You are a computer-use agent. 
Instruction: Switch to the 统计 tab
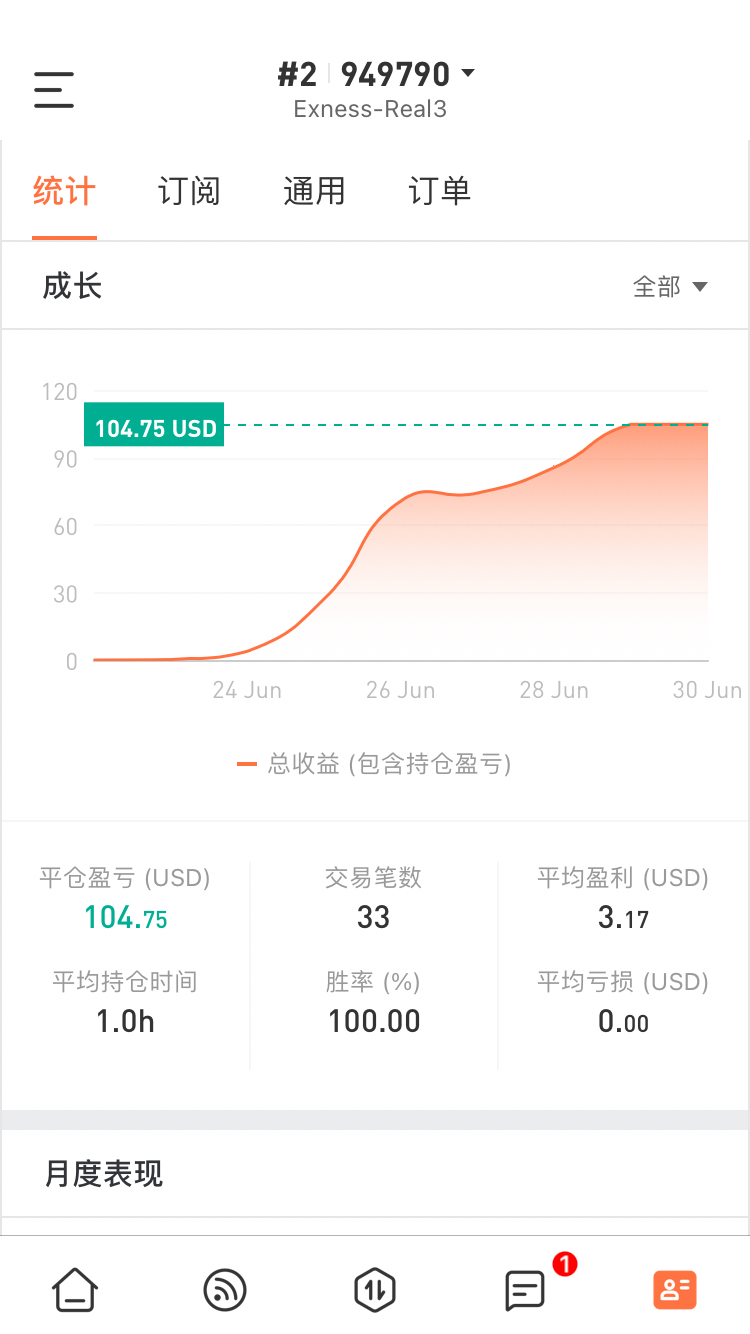click(x=64, y=191)
